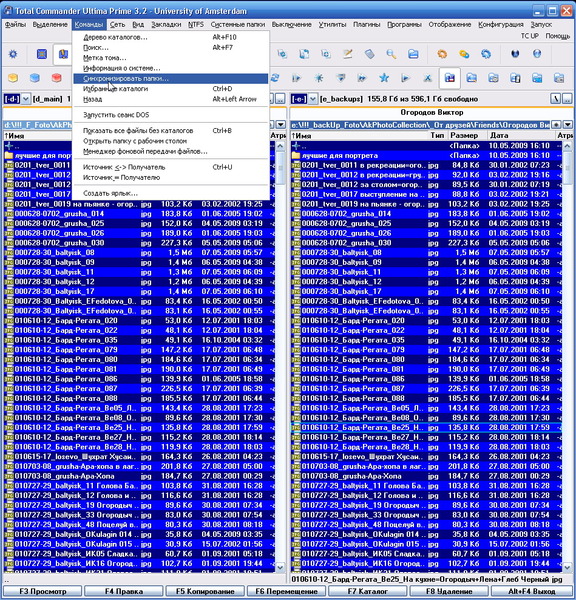Open right panel path history dropdown arrow

click(567, 125)
